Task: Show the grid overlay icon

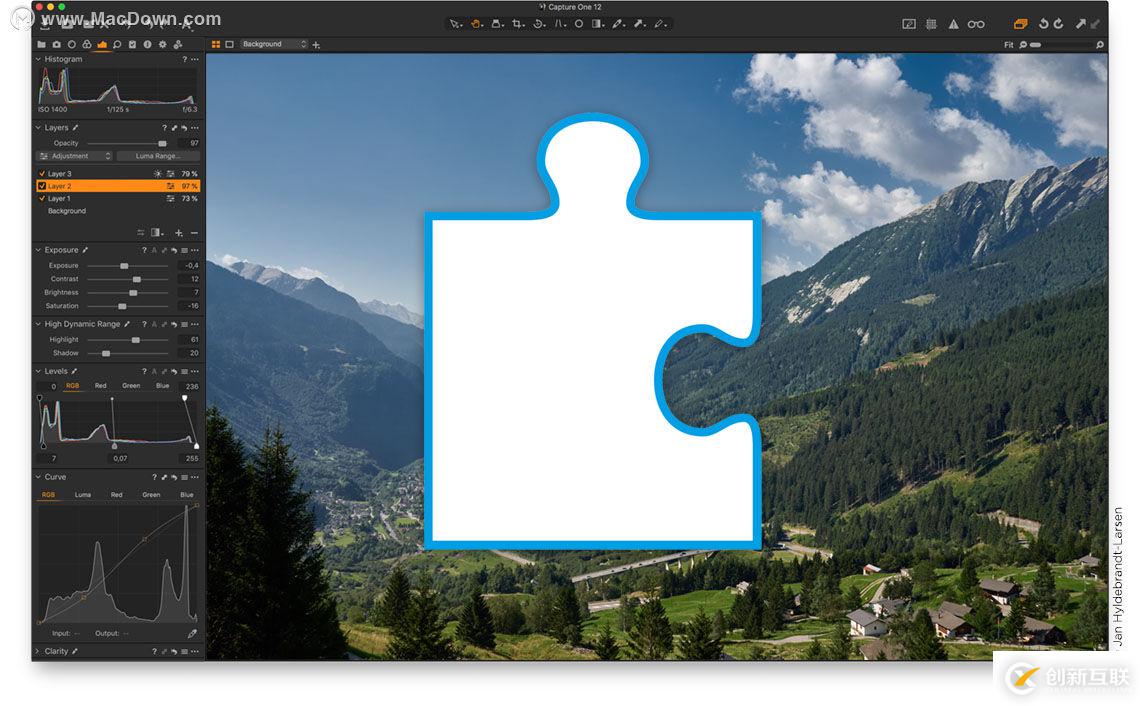Action: point(931,24)
